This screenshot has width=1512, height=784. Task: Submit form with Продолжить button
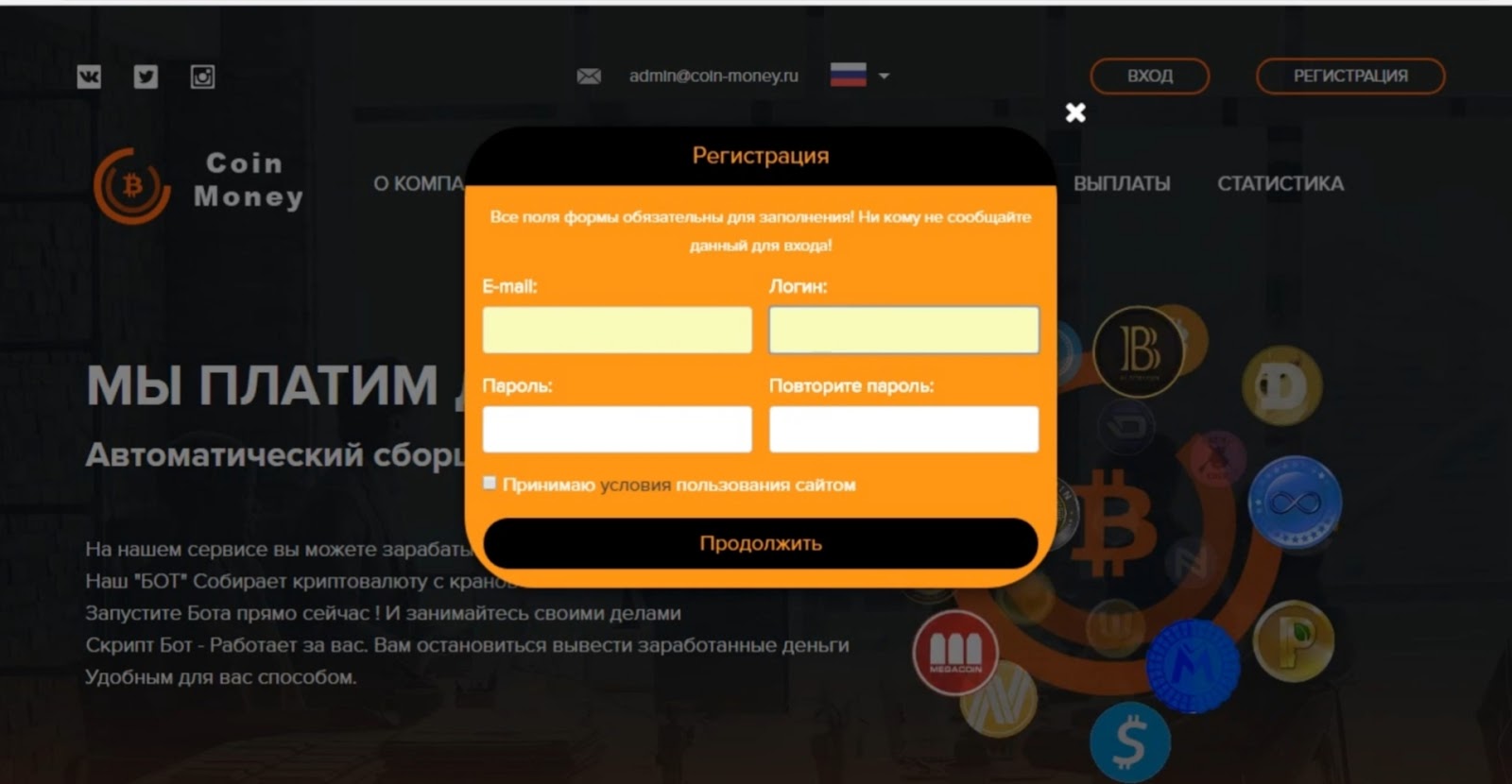[x=760, y=543]
